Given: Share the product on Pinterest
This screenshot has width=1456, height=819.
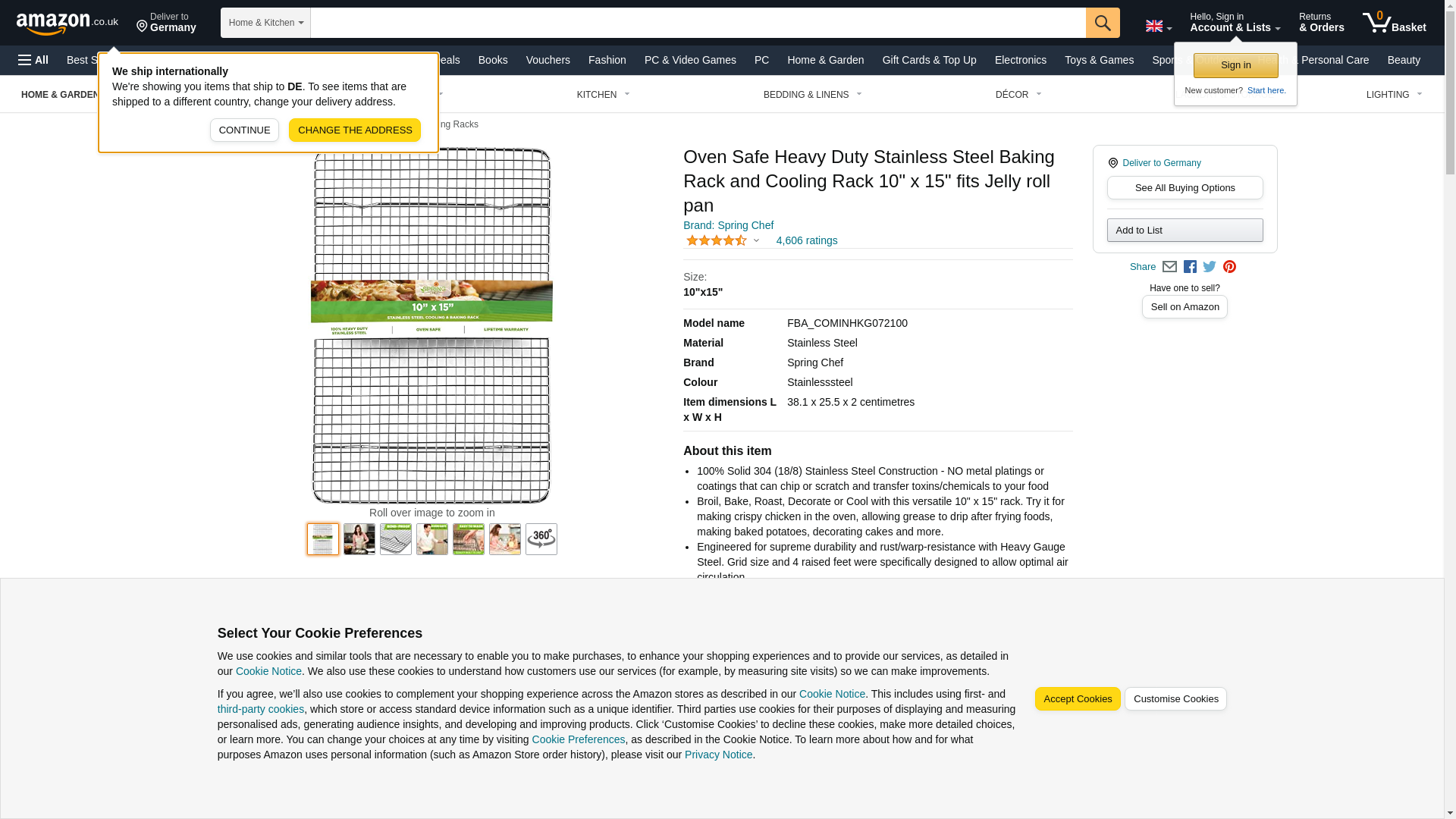Looking at the screenshot, I should click(x=1229, y=267).
